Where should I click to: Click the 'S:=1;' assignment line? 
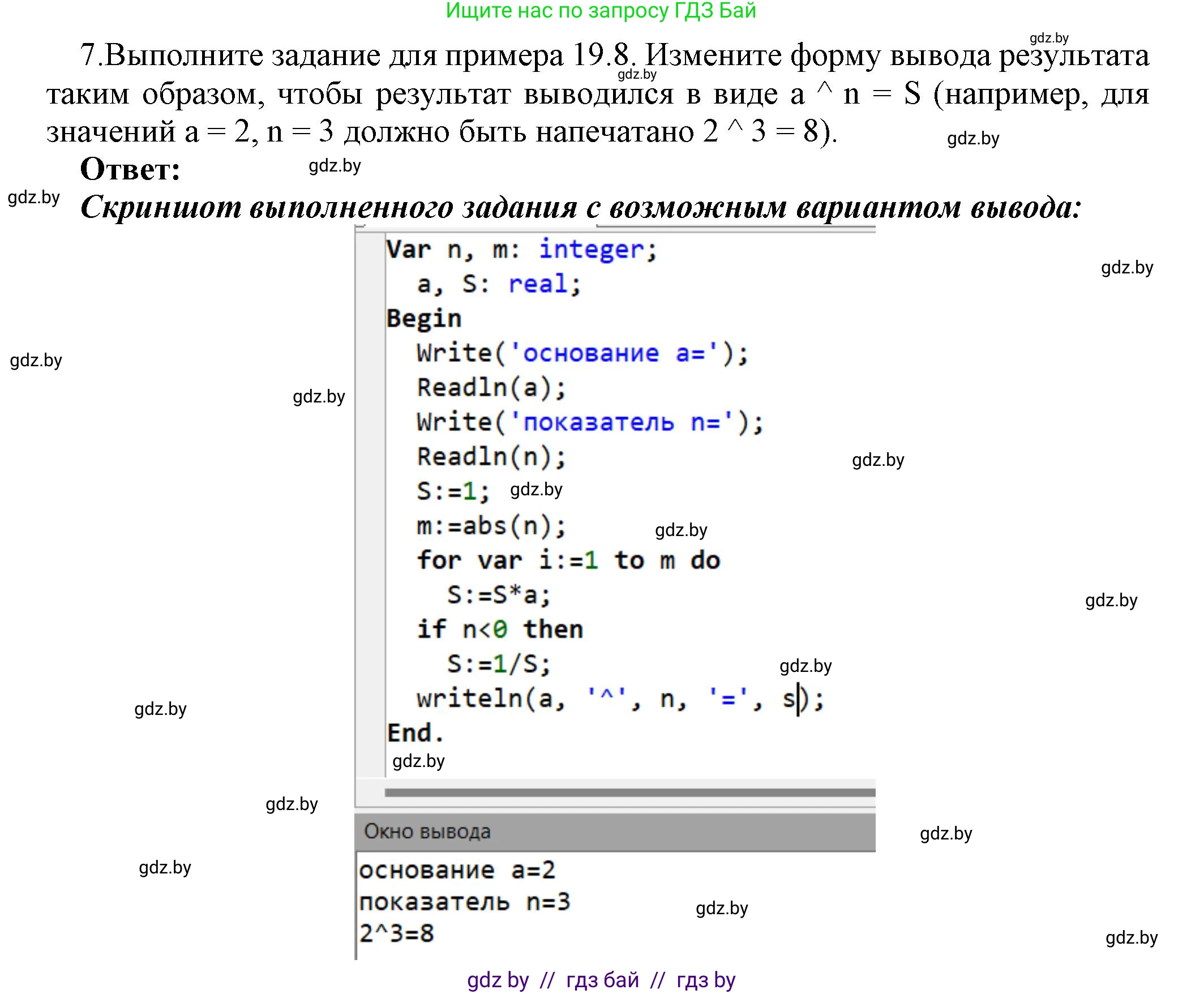click(x=453, y=491)
